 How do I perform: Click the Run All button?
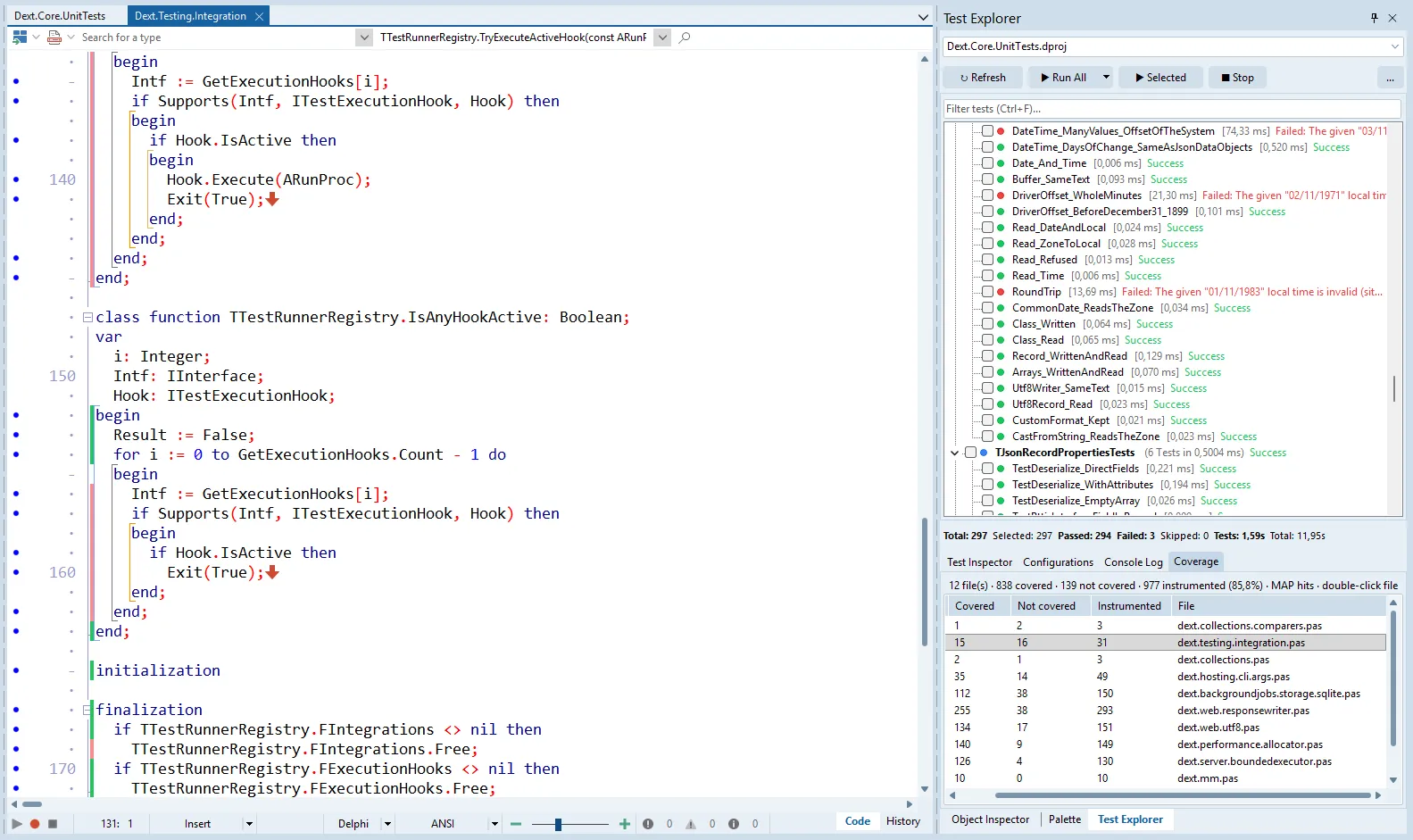[1063, 78]
